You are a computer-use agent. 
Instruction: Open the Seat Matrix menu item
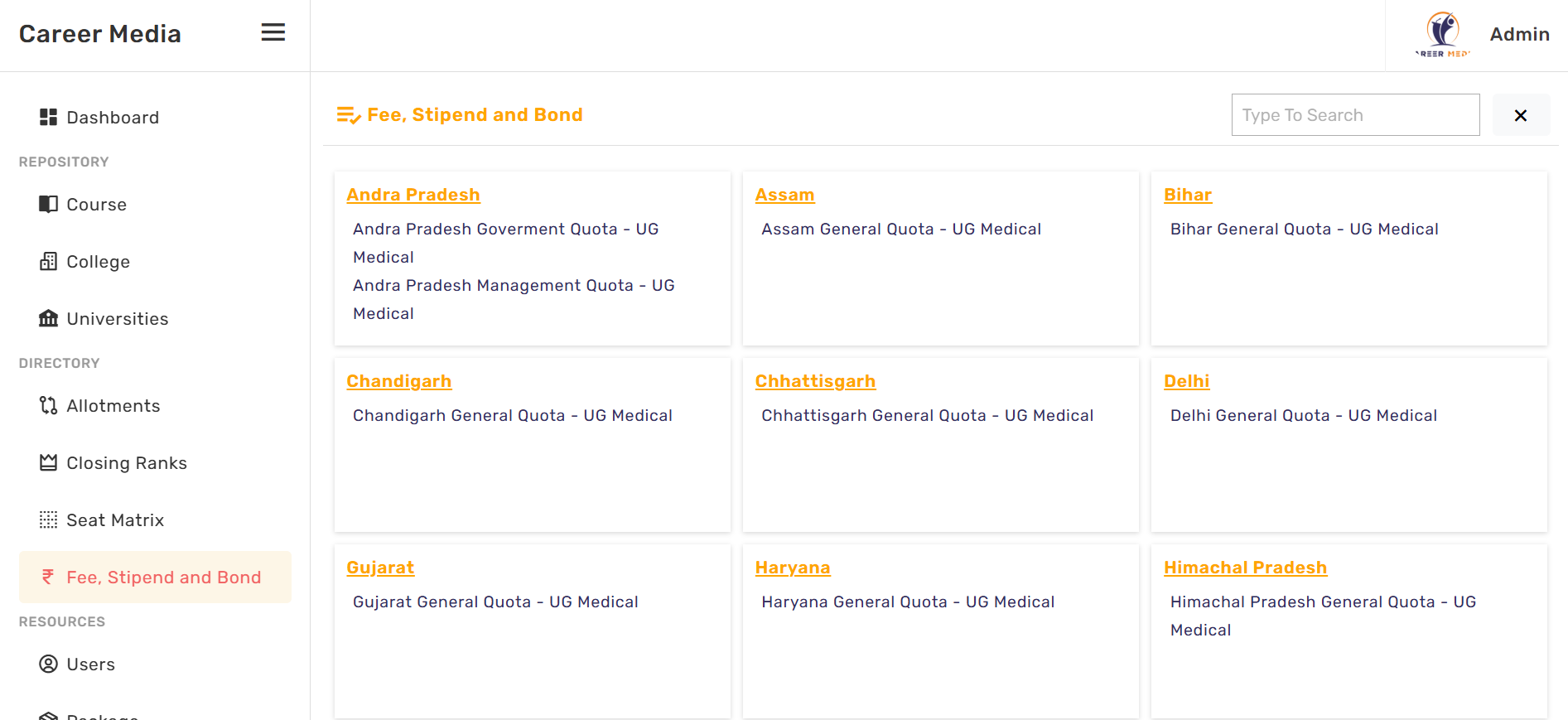(115, 520)
